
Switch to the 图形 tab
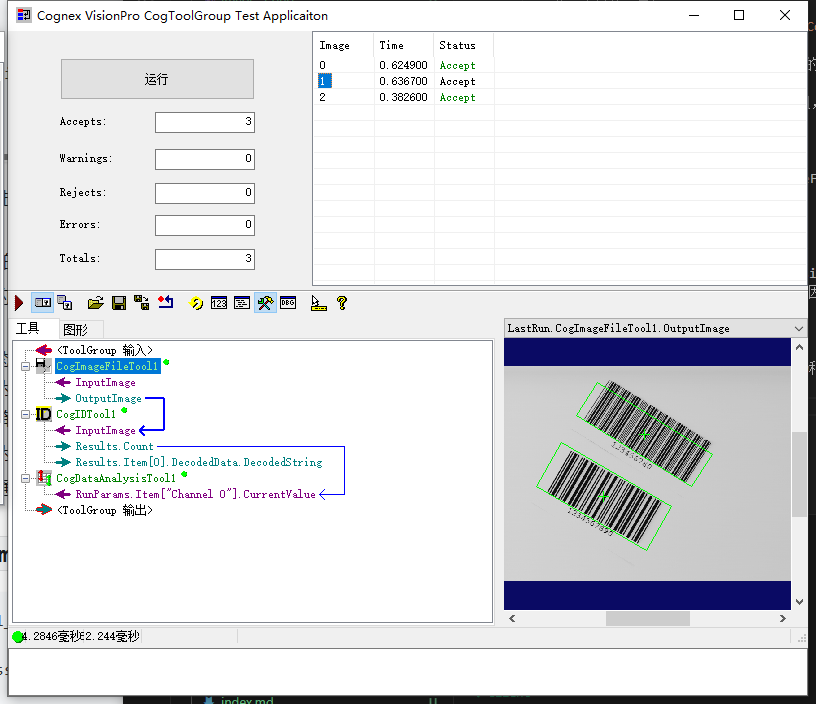click(75, 329)
